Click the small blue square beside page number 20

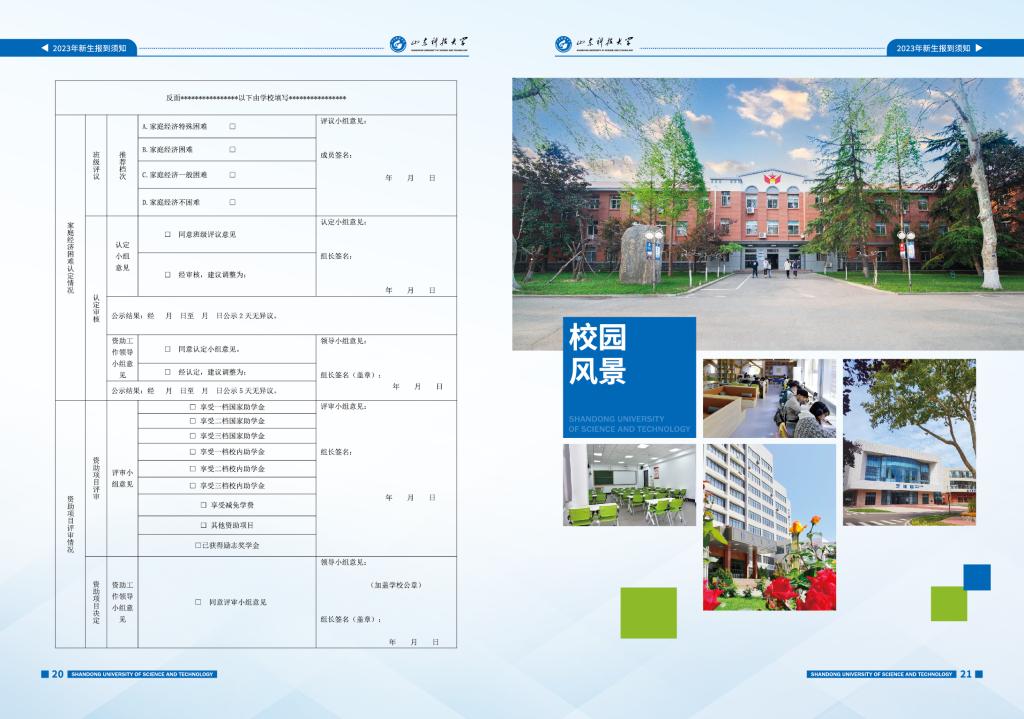[x=44, y=674]
